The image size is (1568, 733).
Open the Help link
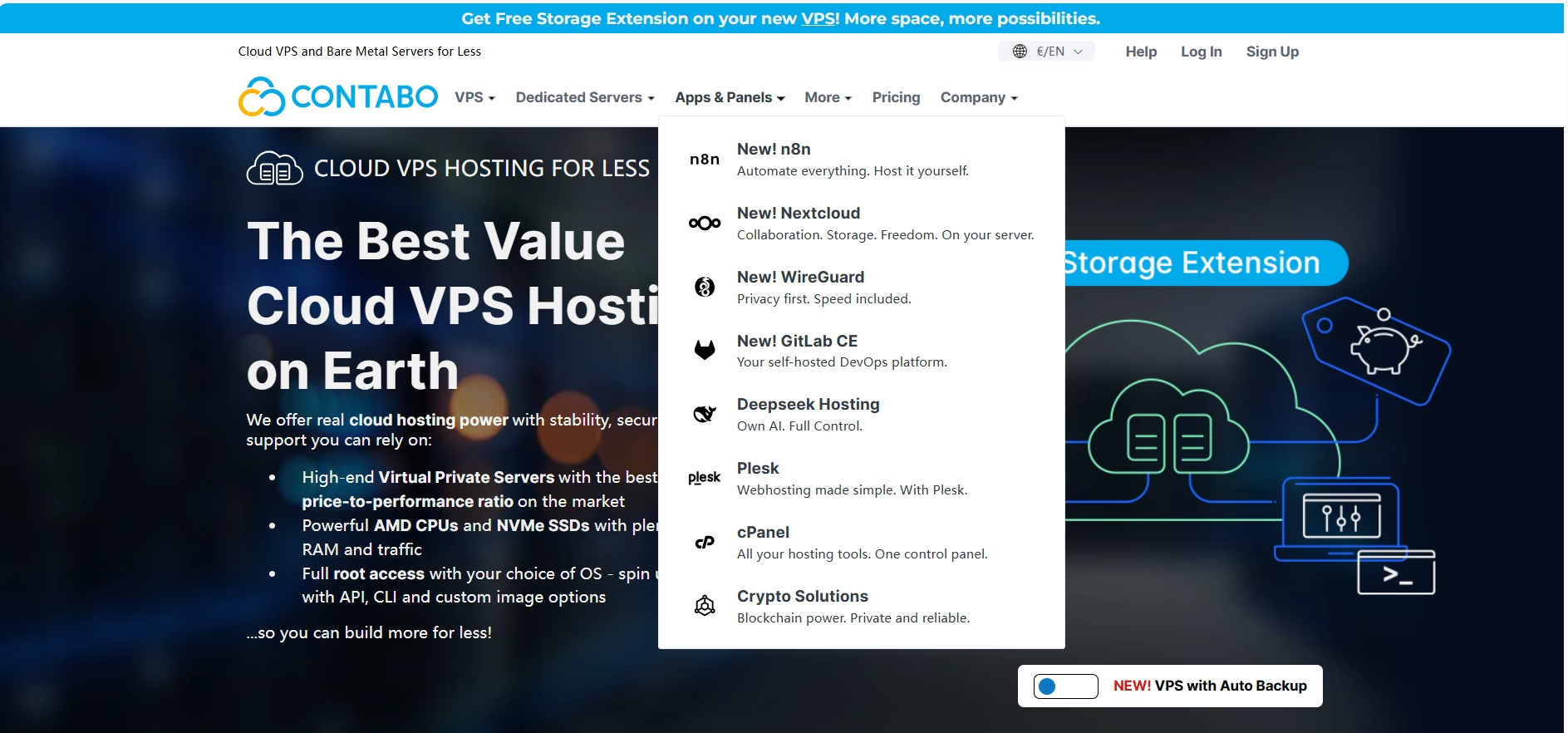coord(1140,52)
